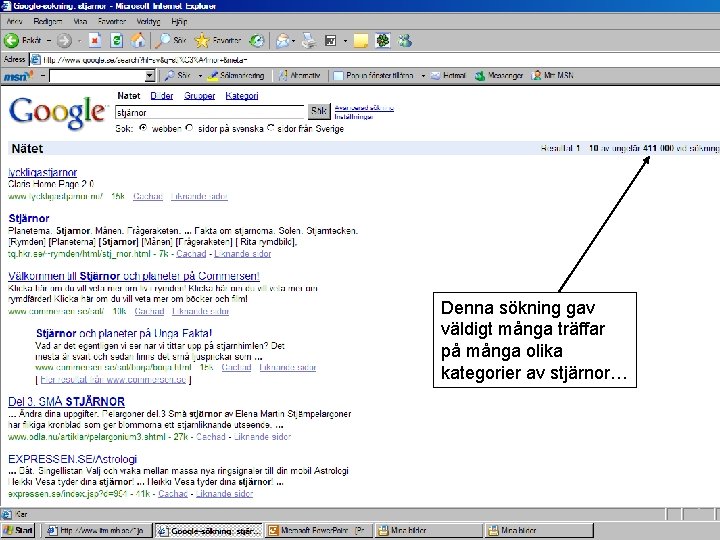Click the msn butterfly logo
The height and width of the screenshot is (540, 720).
pyautogui.click(x=17, y=76)
